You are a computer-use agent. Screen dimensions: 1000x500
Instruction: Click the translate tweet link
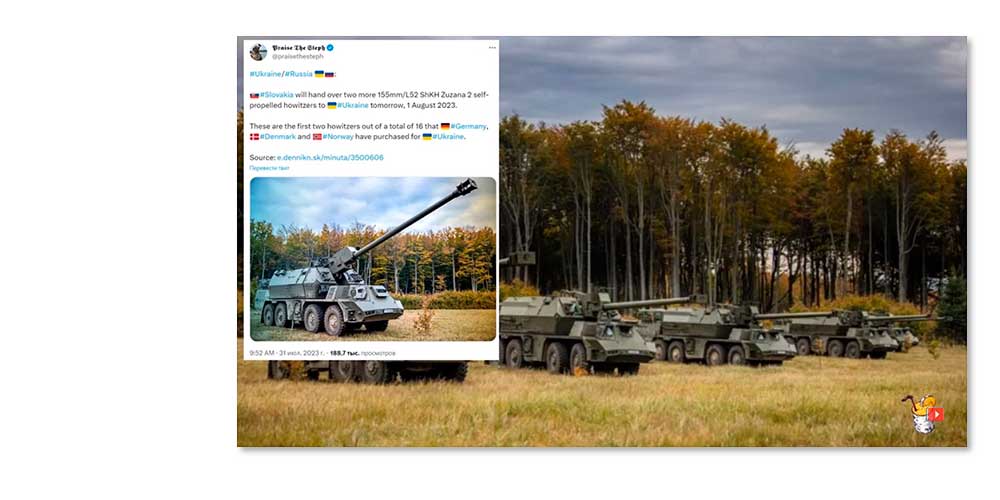tap(269, 168)
